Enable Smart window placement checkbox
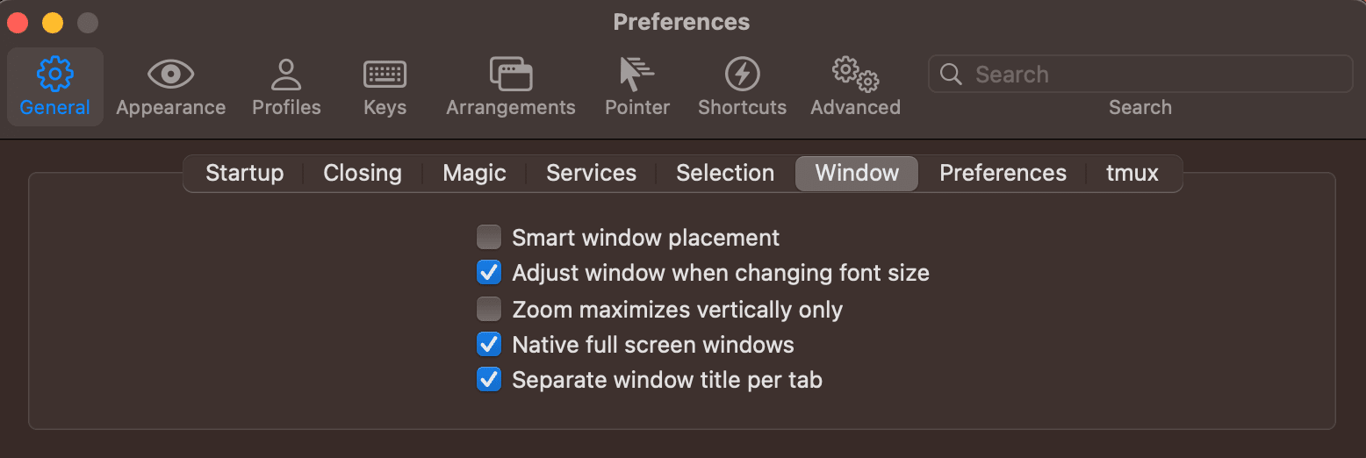The image size is (1366, 458). click(x=489, y=237)
